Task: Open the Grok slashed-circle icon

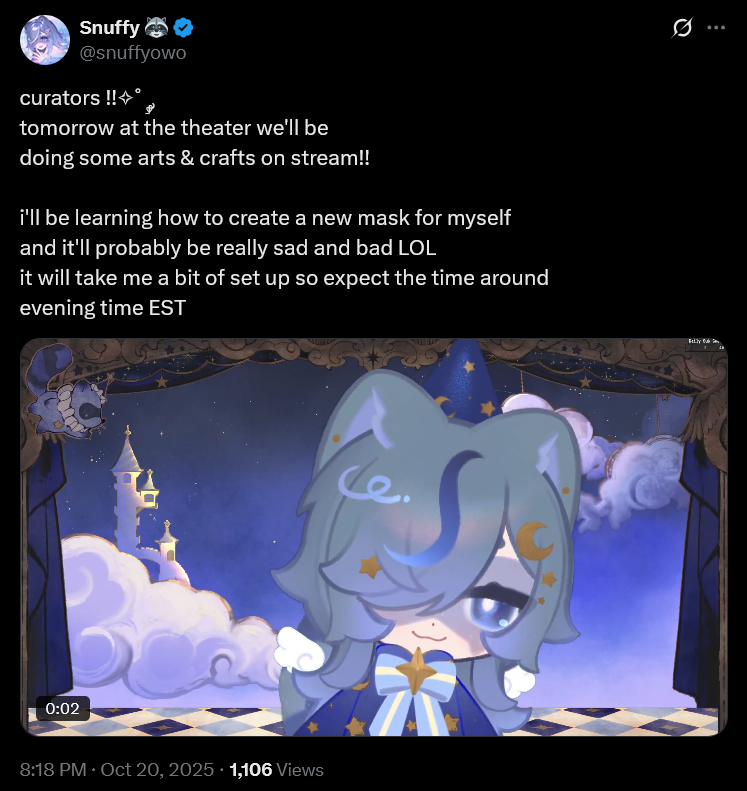Action: tap(681, 27)
